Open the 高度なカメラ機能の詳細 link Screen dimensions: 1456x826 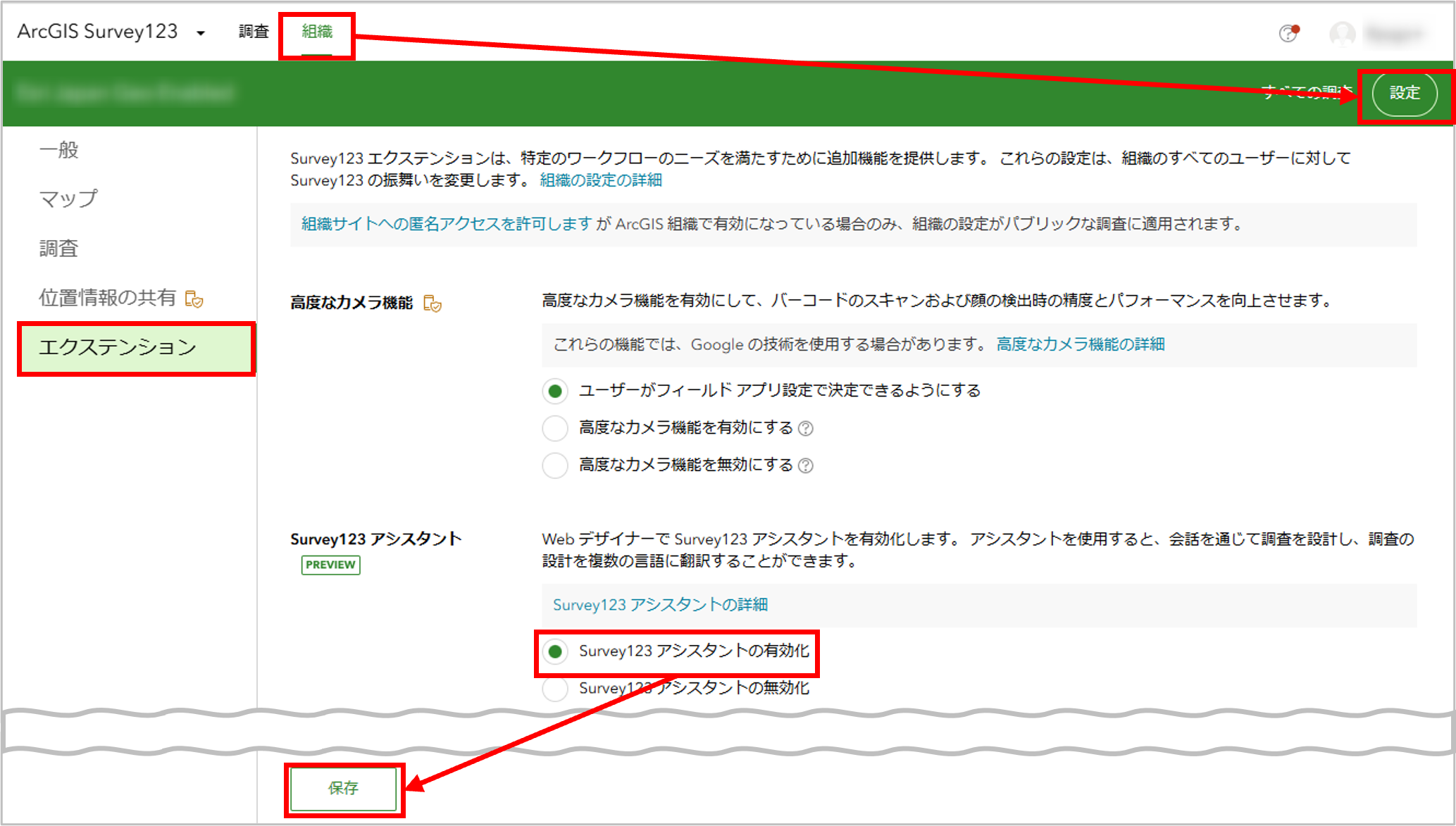tap(1081, 344)
